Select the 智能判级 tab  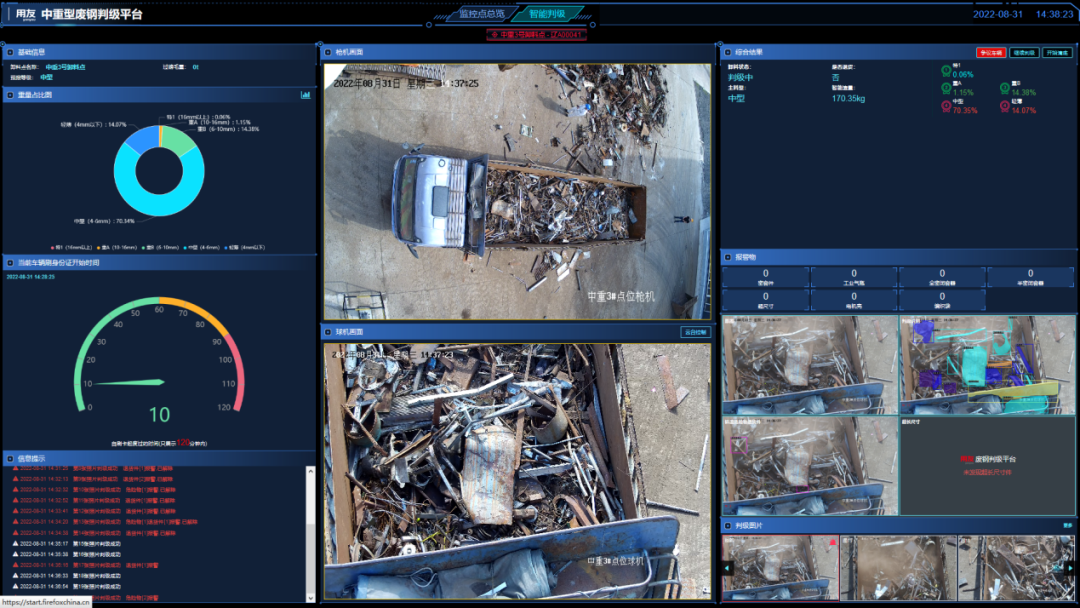tap(547, 14)
